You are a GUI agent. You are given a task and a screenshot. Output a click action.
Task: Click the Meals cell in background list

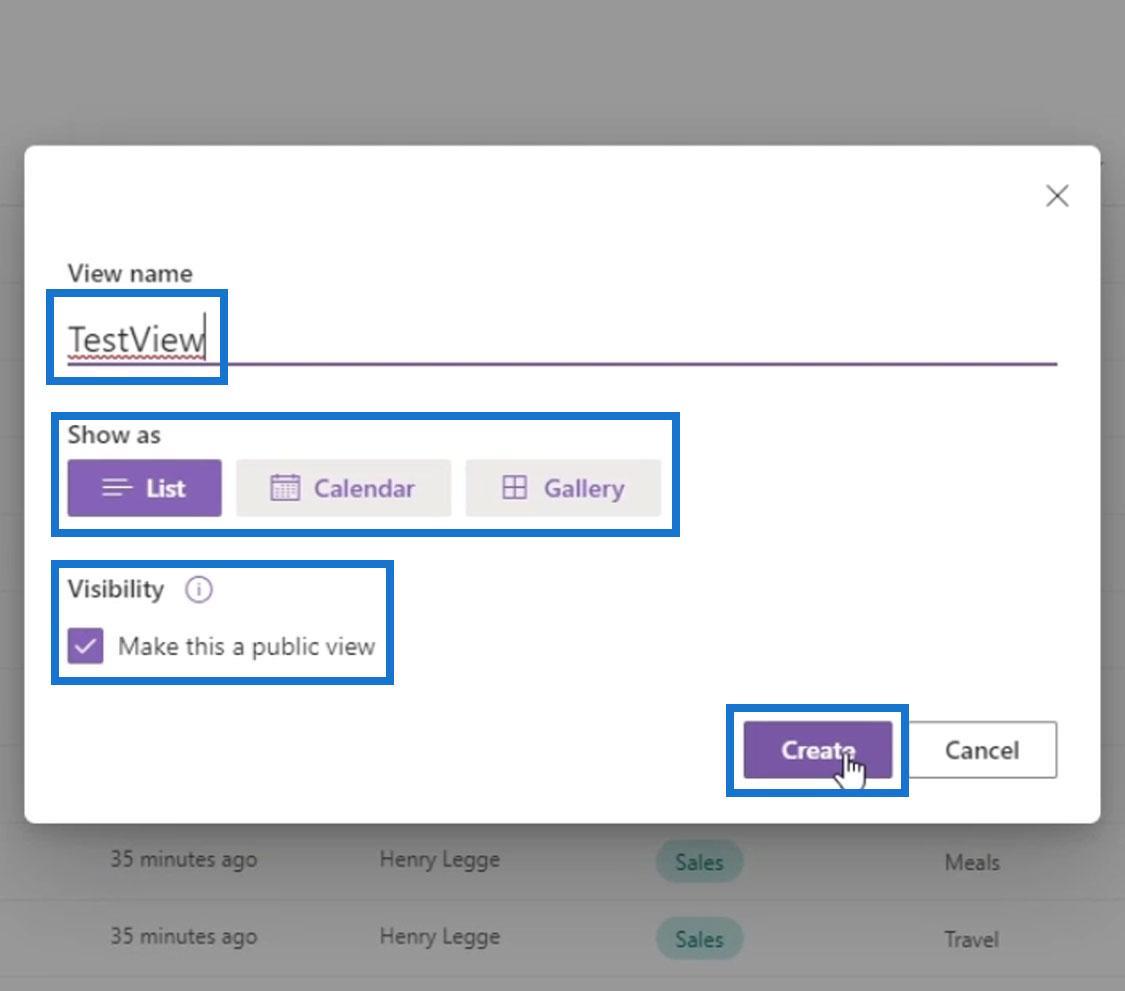972,862
